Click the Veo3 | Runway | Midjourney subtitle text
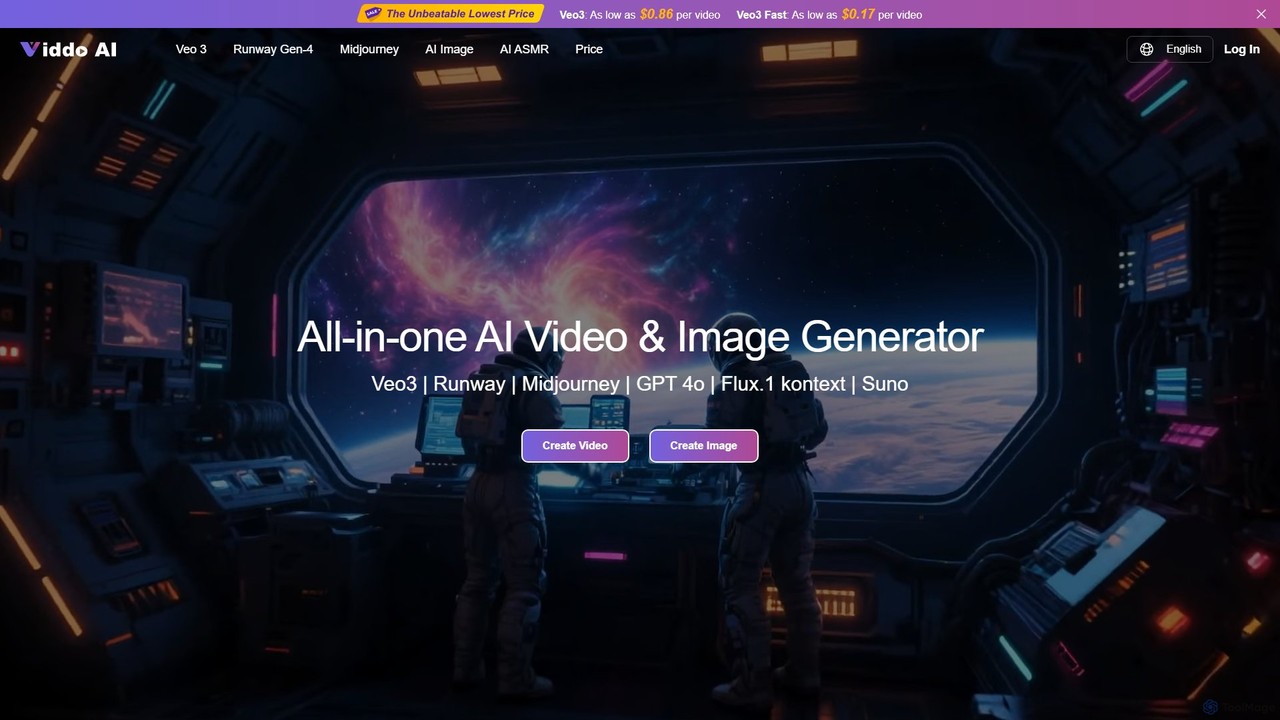Screen dimensions: 1280x720 coord(640,384)
